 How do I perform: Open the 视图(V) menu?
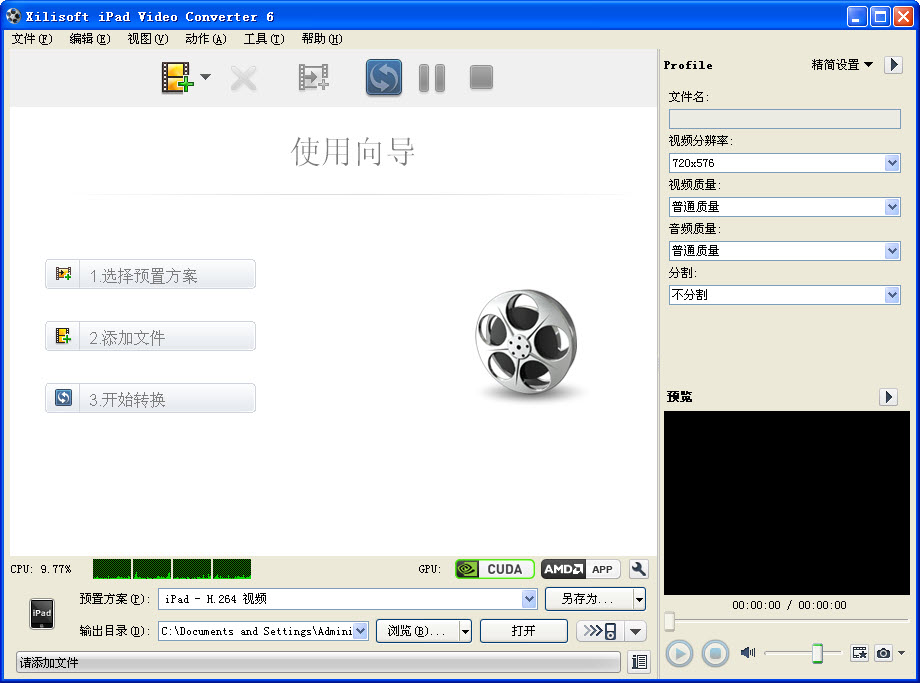pyautogui.click(x=148, y=39)
